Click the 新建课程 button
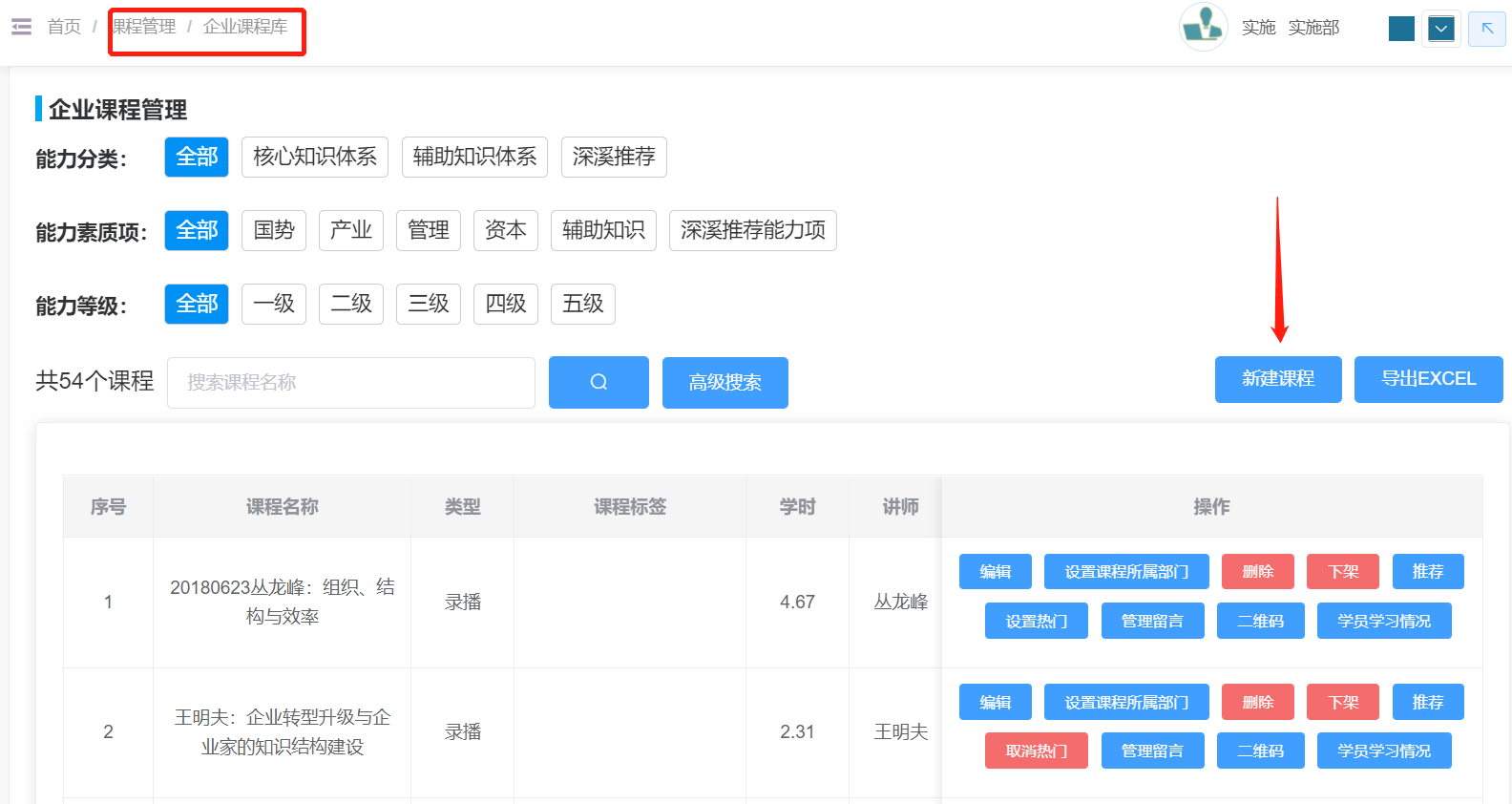Viewport: 1512px width, 804px height. coord(1277,379)
